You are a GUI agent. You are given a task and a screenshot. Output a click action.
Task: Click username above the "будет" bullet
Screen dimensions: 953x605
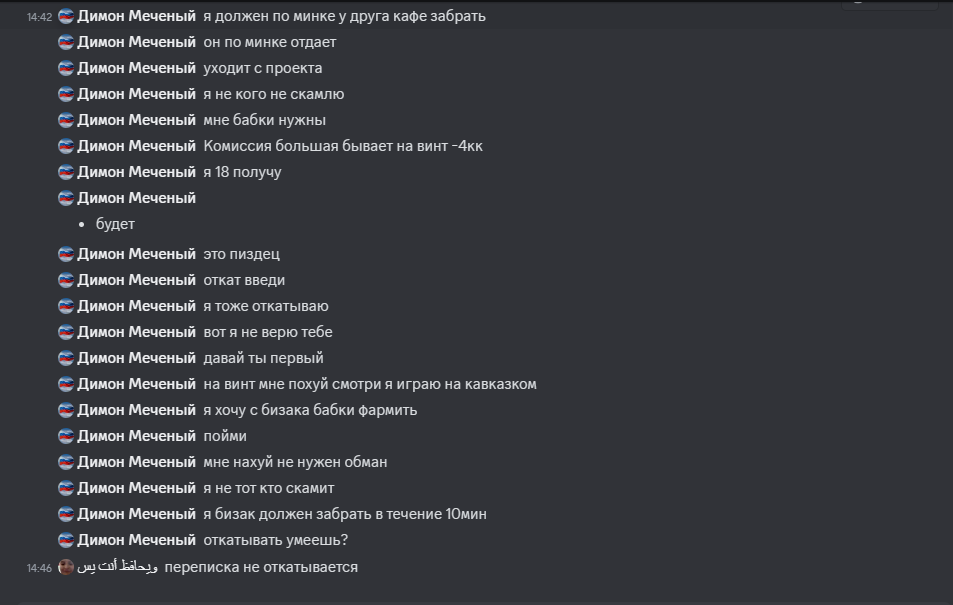tap(136, 198)
